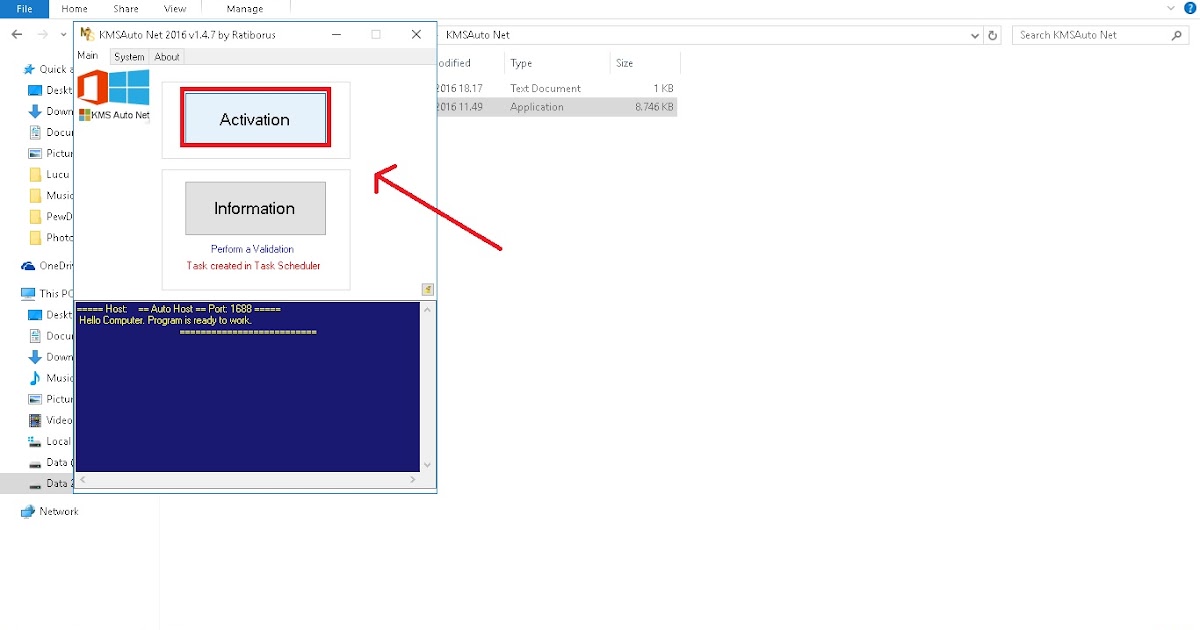This screenshot has width=1200, height=630.
Task: Open the Share ribbon tab
Action: coord(126,8)
